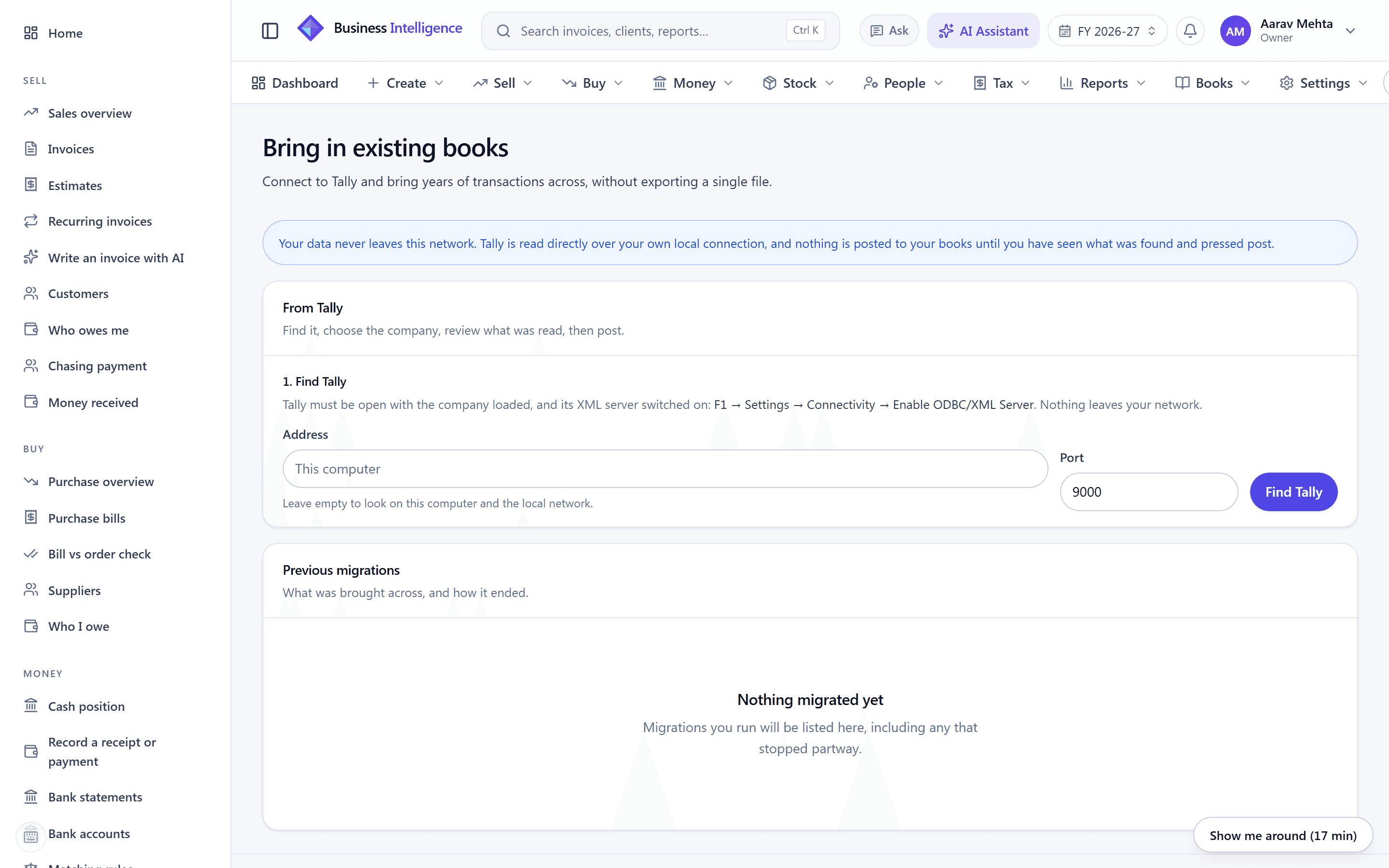Open the Dashboard tab
The height and width of the screenshot is (868, 1389).
pyautogui.click(x=295, y=83)
